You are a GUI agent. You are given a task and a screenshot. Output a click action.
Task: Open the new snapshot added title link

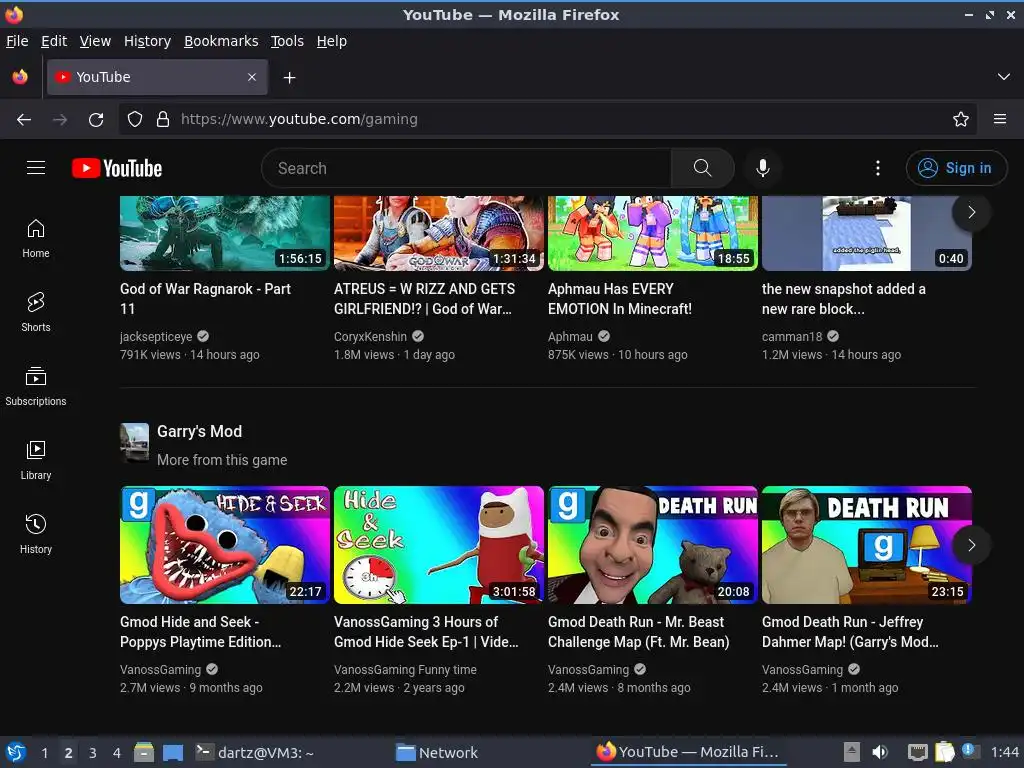coord(843,298)
